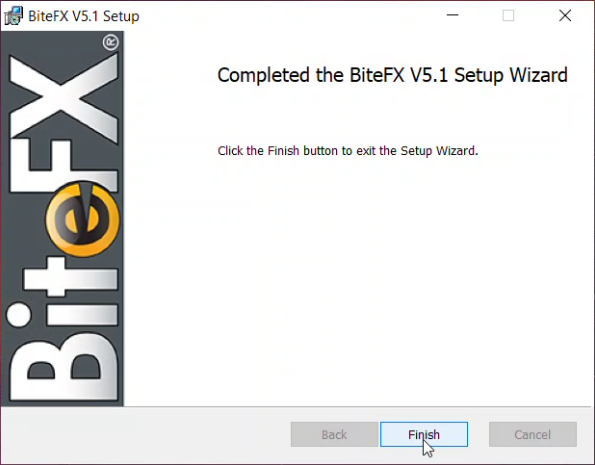Close the BiteFX V5.1 Setup window

tap(565, 16)
